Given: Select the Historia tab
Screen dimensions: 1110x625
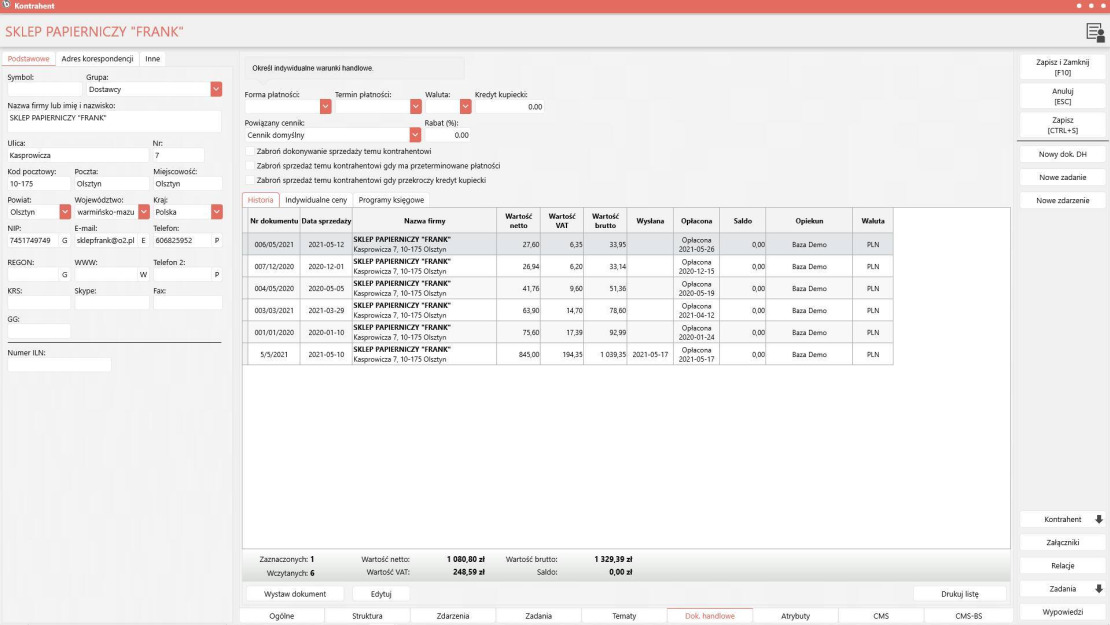Looking at the screenshot, I should pos(261,200).
